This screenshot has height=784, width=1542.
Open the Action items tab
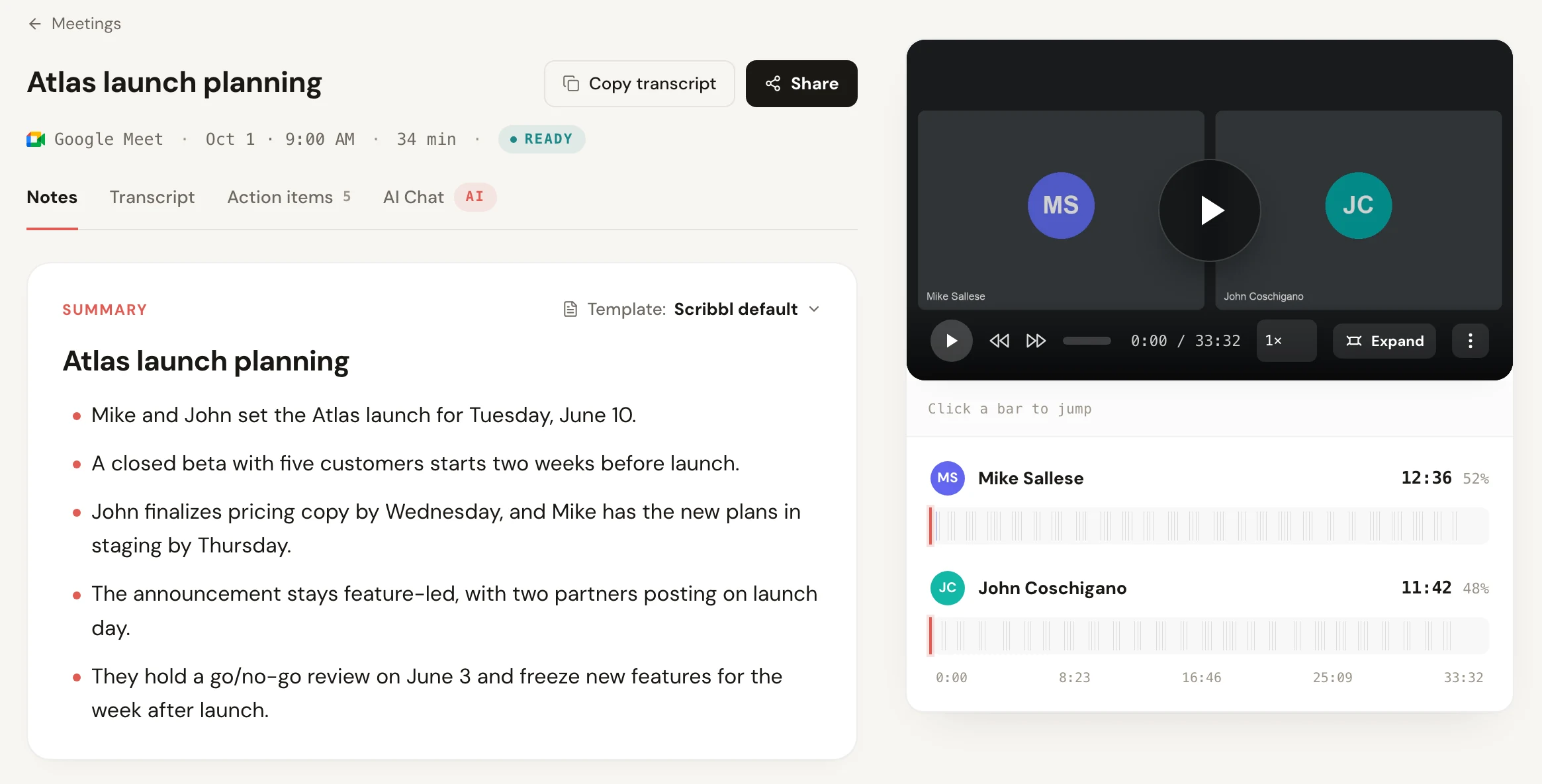289,197
